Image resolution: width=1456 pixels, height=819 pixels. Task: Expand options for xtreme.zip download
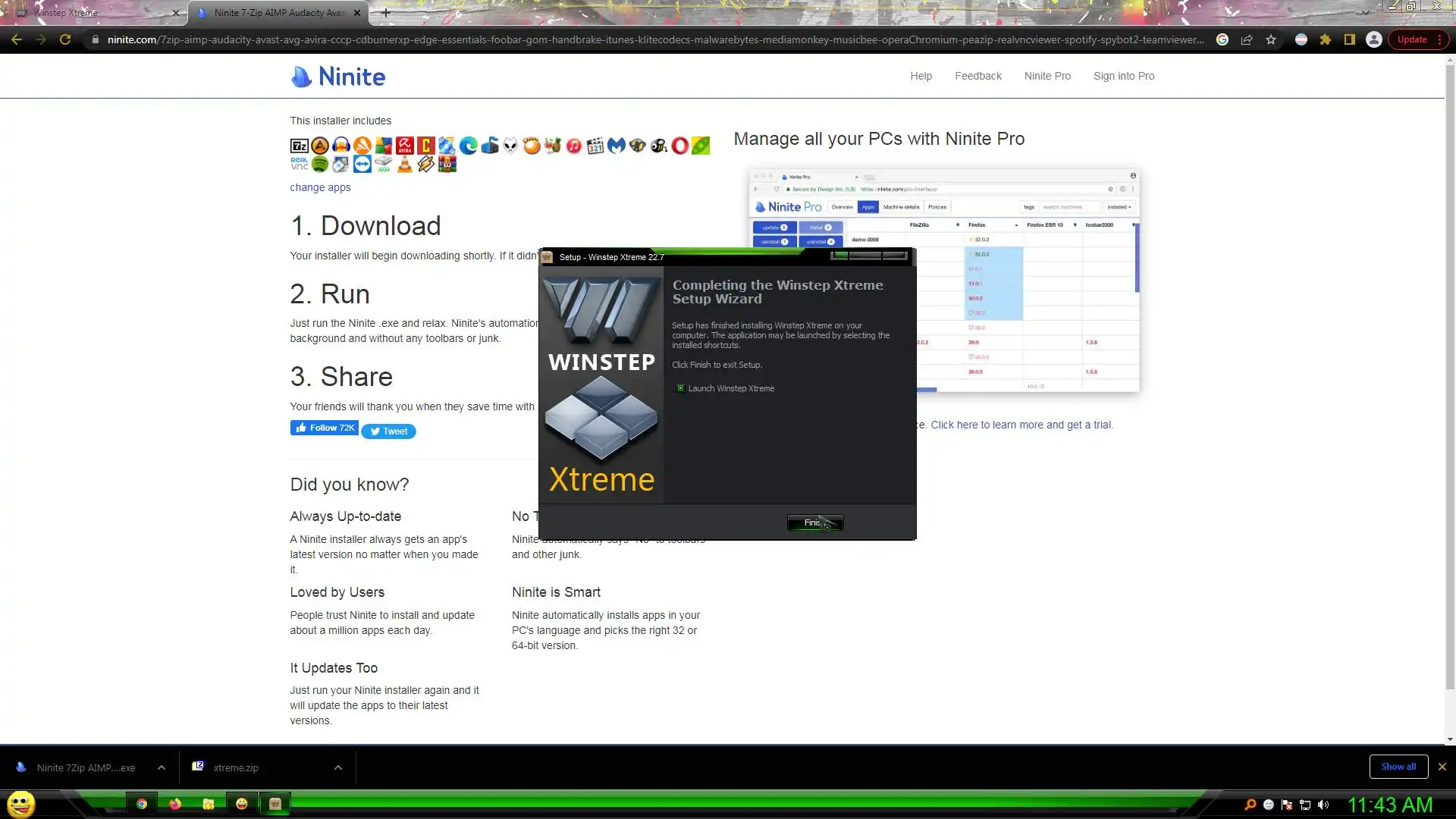tap(338, 767)
